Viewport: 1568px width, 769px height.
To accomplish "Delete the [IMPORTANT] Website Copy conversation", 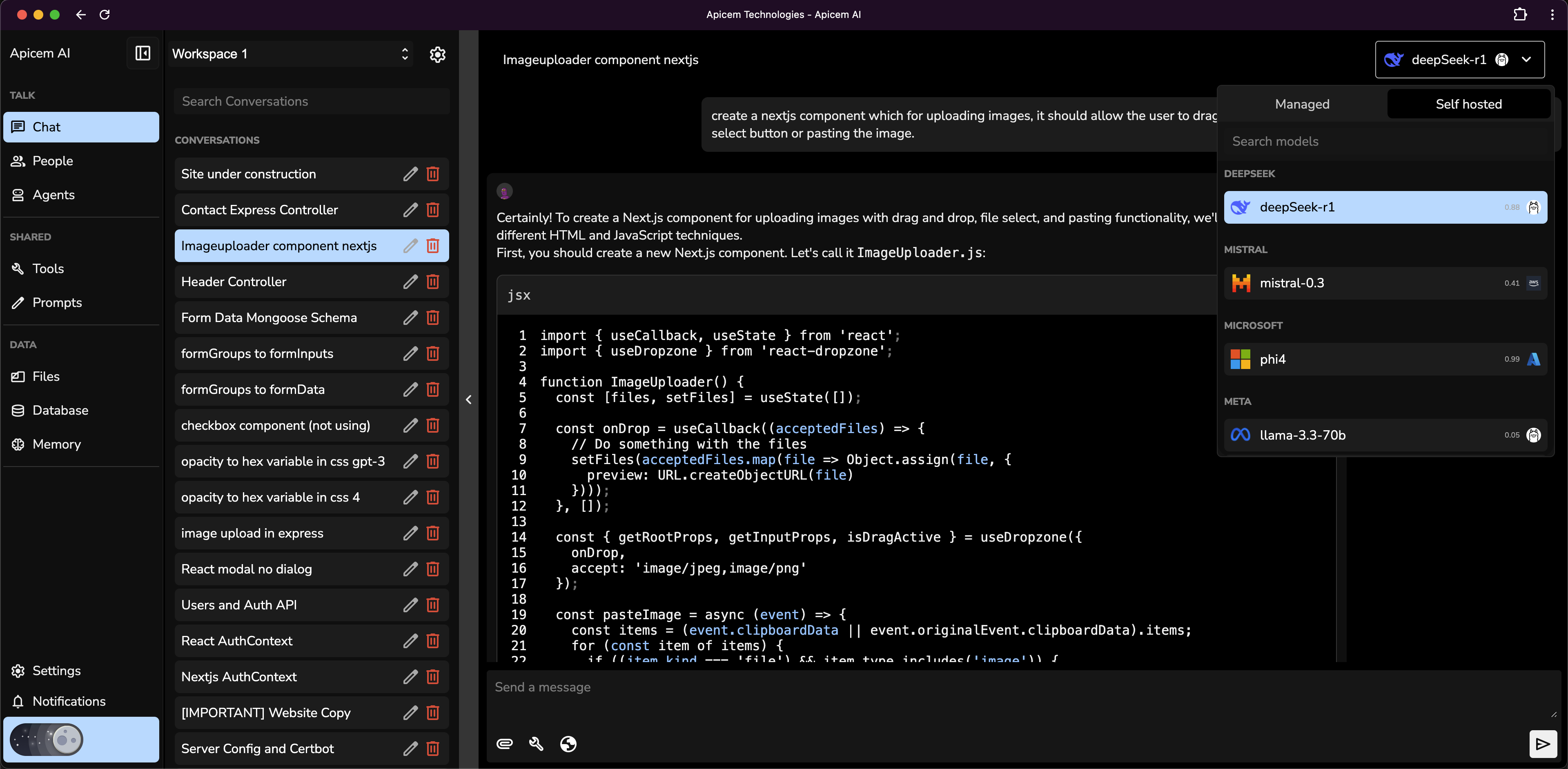I will pos(433,712).
